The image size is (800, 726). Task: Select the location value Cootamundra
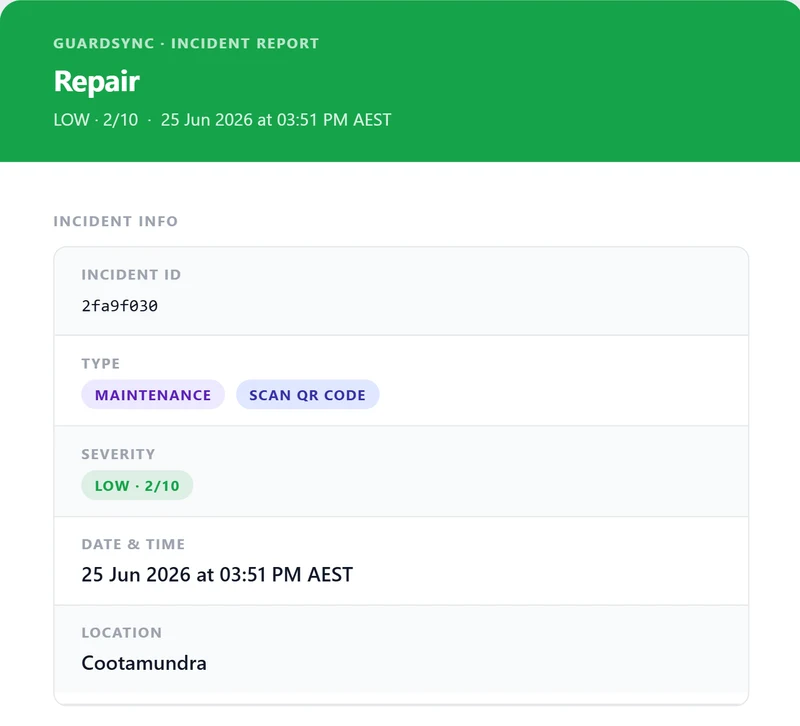click(x=144, y=663)
